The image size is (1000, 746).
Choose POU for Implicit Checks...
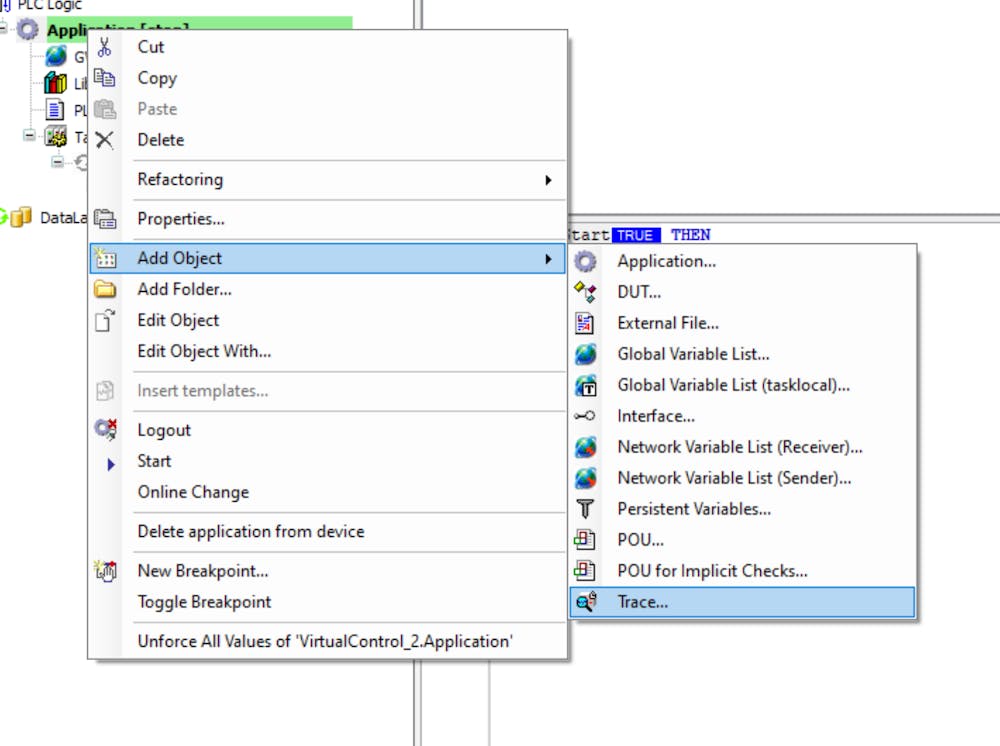point(712,571)
